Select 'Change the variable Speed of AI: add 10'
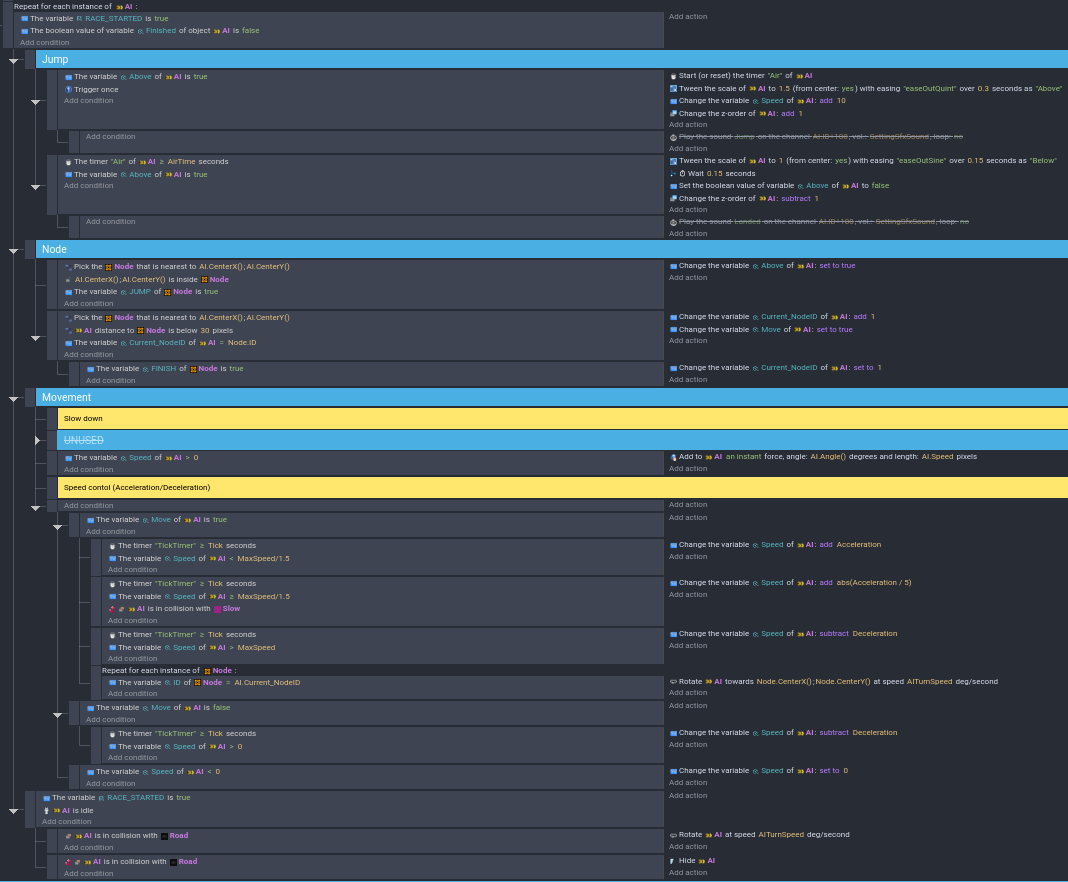1068x882 pixels. point(758,101)
